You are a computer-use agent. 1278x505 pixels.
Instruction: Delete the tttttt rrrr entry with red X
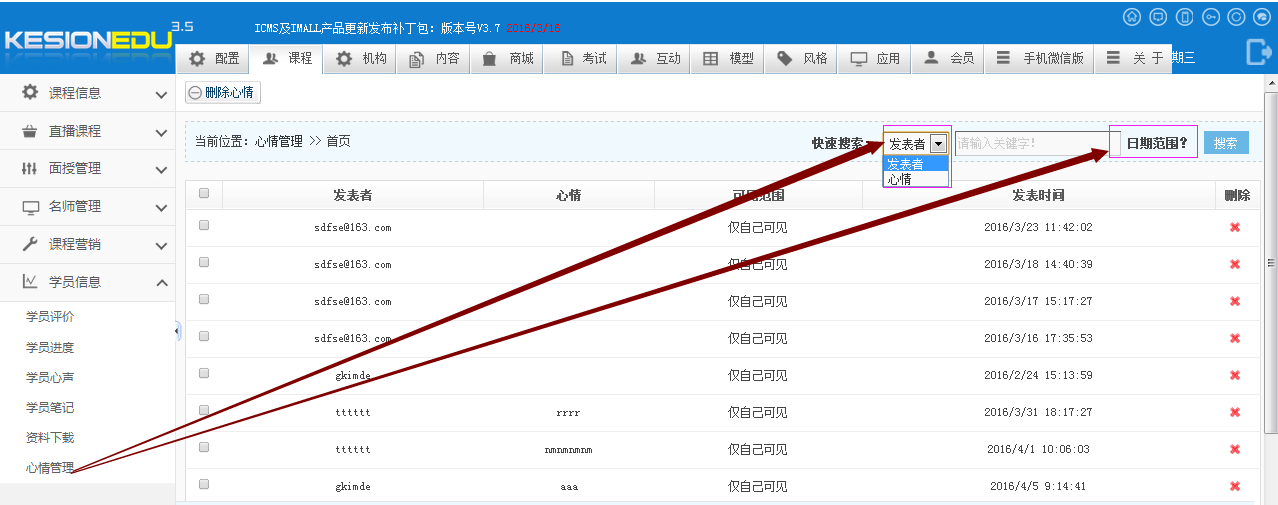pyautogui.click(x=1235, y=412)
